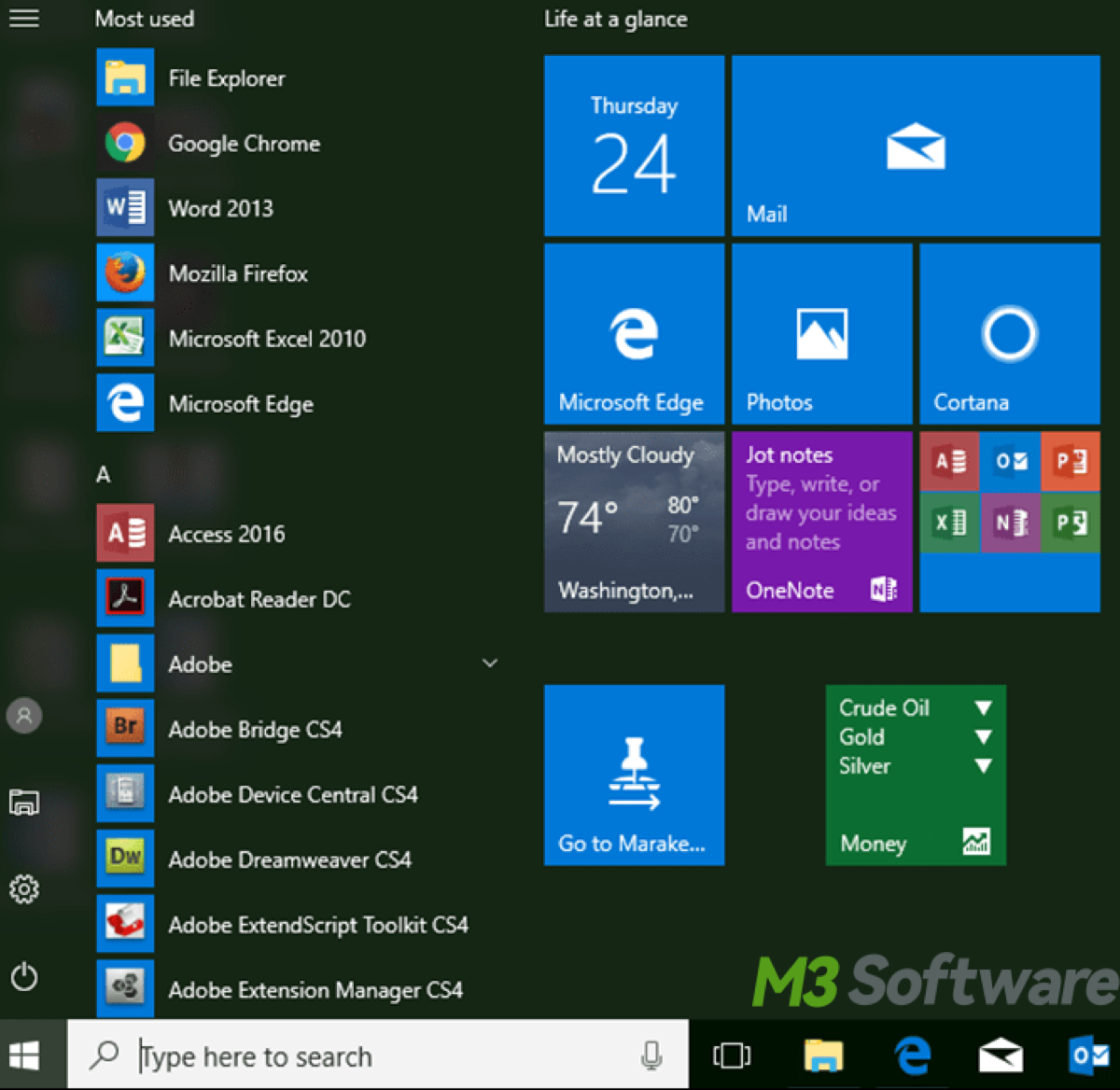Click the Most used heading
The image size is (1120, 1090).
tap(145, 19)
